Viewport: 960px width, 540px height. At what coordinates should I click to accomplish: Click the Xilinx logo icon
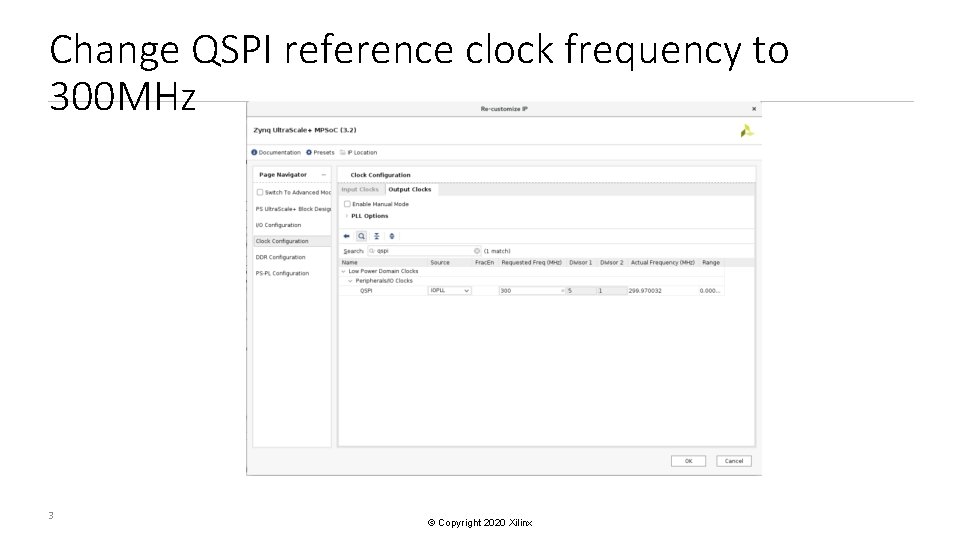(x=746, y=131)
